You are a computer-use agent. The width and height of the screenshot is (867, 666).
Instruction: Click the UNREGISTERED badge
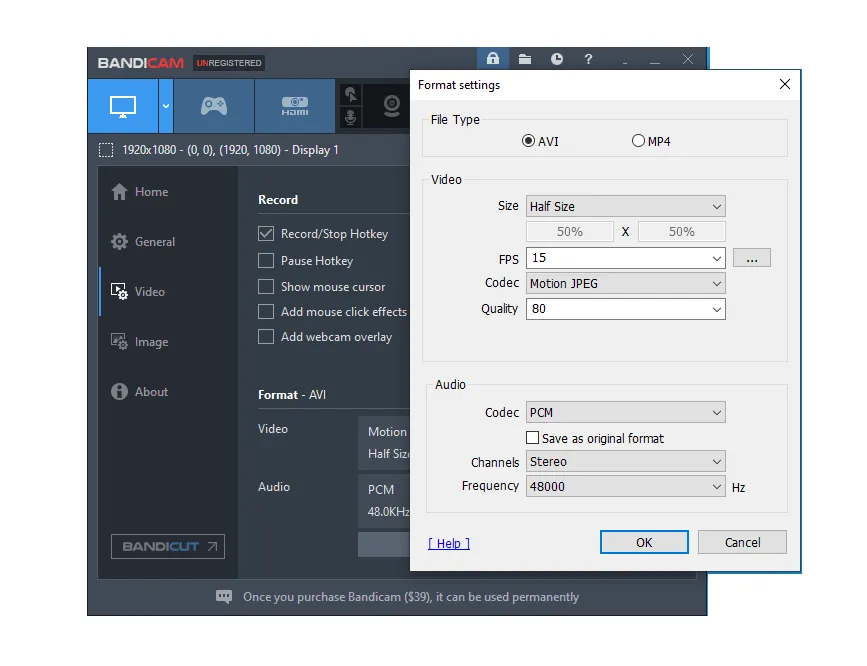[229, 63]
